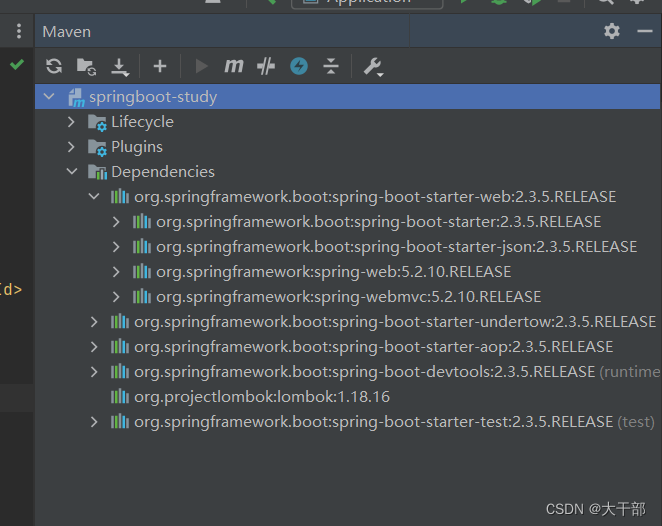Viewport: 662px width, 526px height.
Task: Expand spring-boot-starter-test dependency
Action: (x=94, y=422)
